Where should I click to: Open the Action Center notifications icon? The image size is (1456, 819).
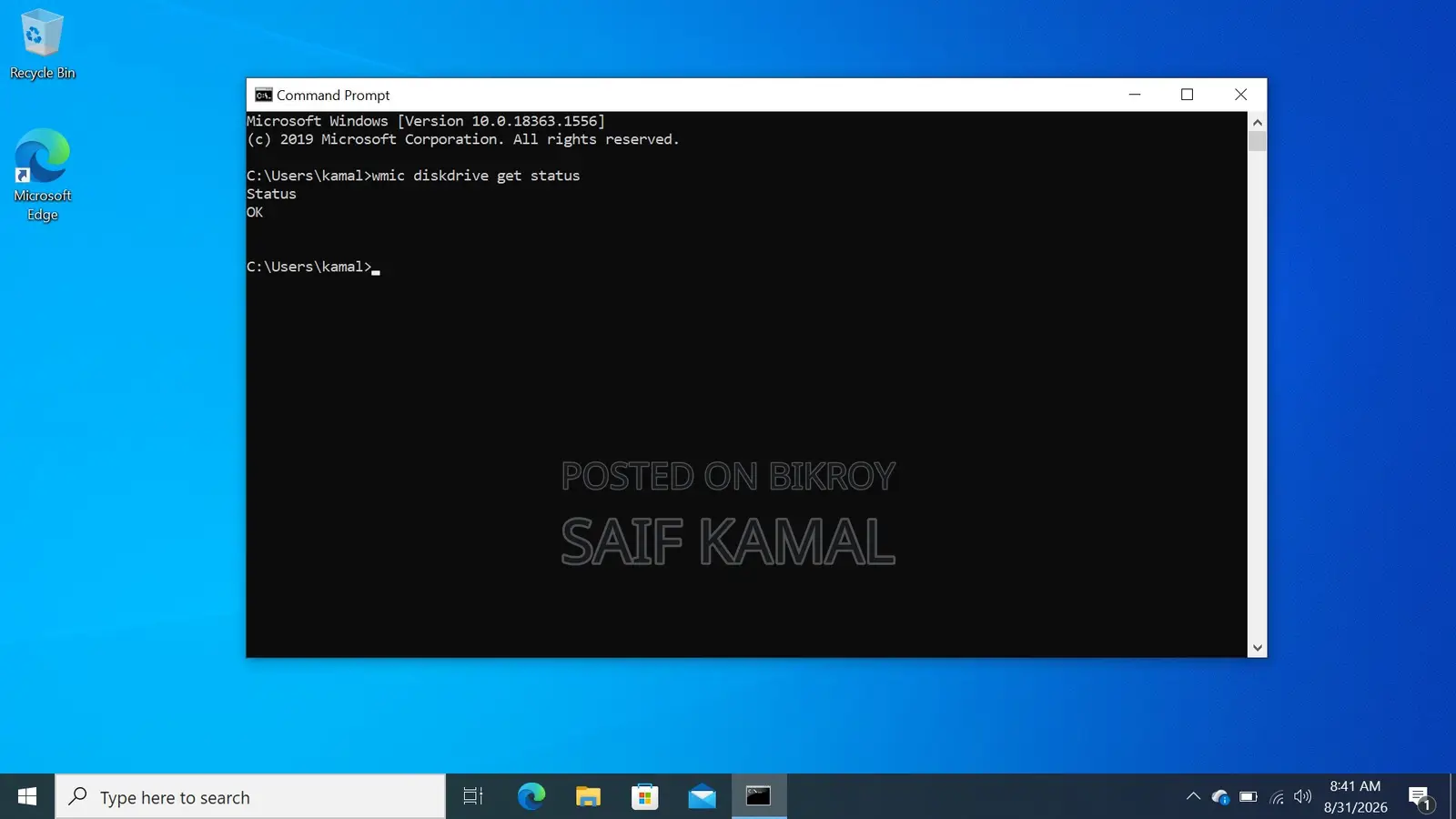pyautogui.click(x=1421, y=797)
